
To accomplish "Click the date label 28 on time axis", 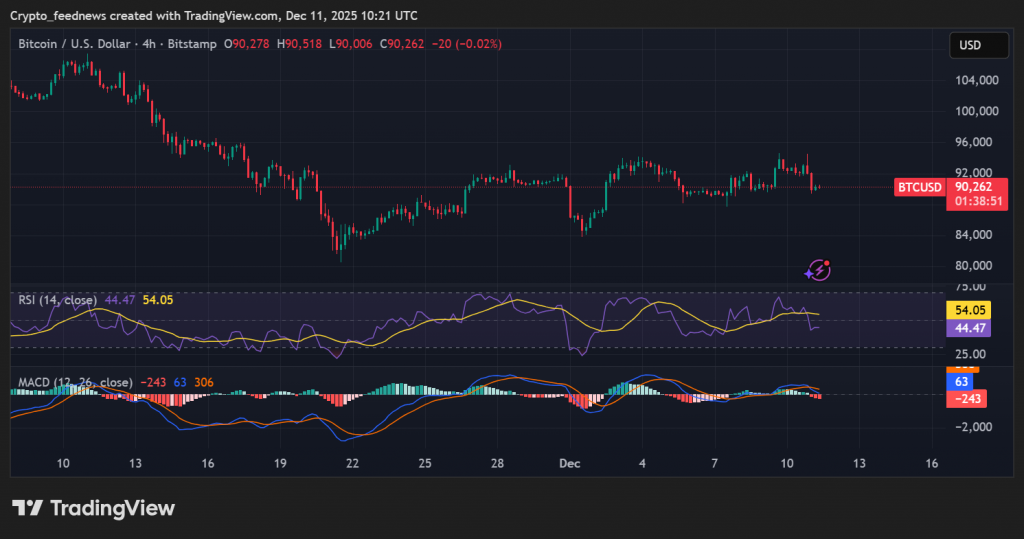I will tap(498, 463).
